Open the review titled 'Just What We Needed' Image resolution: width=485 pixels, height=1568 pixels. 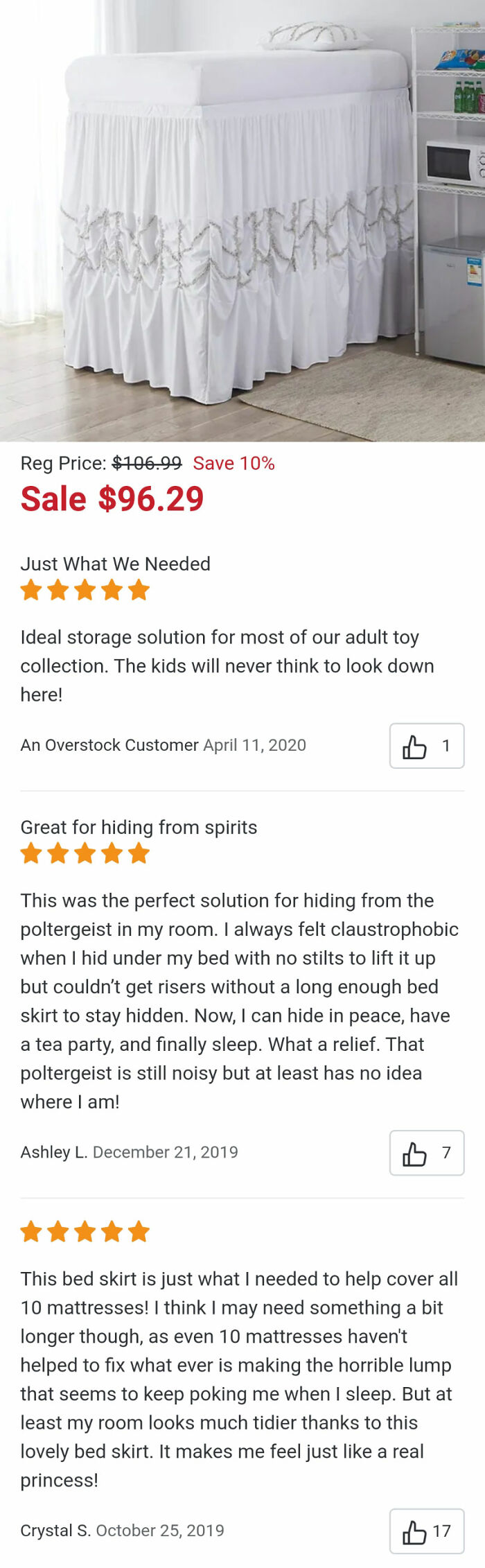click(116, 564)
